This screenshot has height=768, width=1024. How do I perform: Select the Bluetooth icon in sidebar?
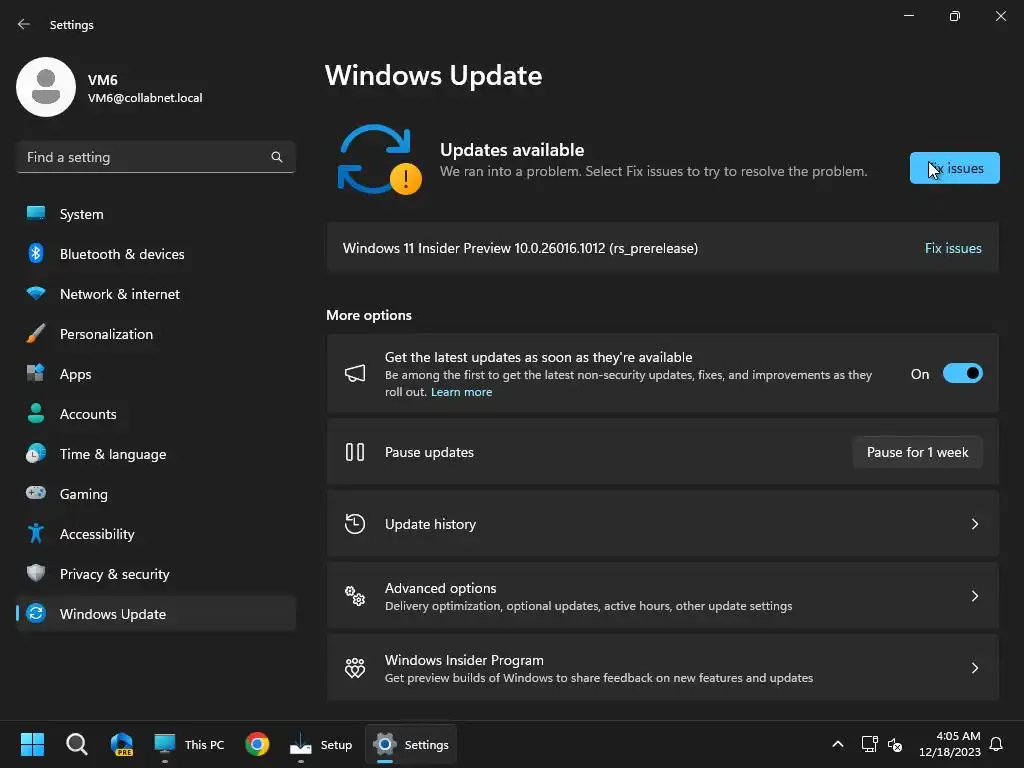coord(36,253)
